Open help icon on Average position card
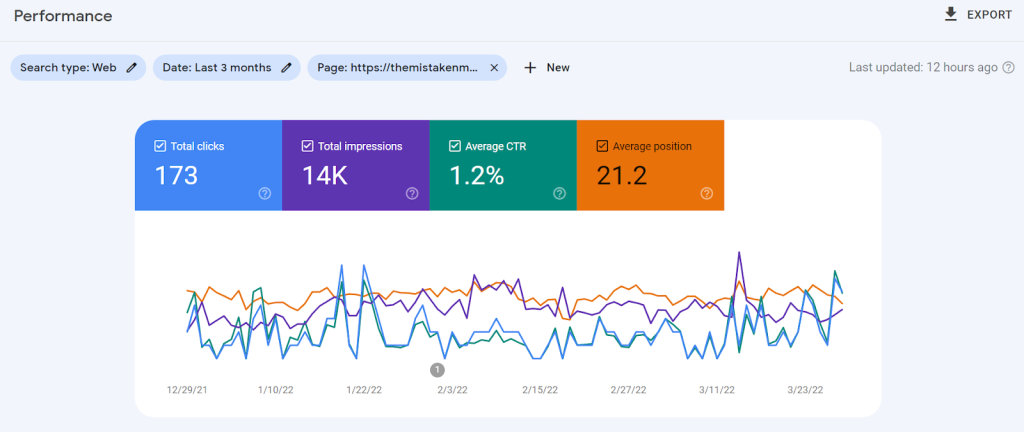The width and height of the screenshot is (1024, 432). tap(707, 193)
